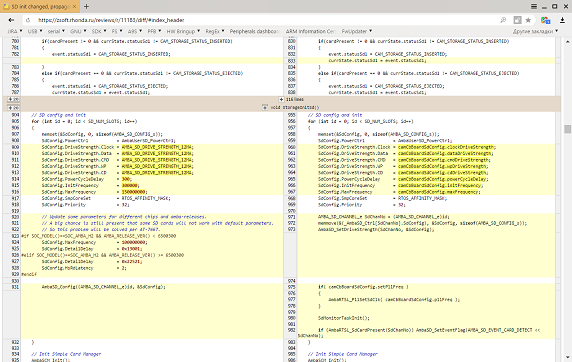Open the browser hamburger menu
The image size is (572, 362).
coord(534,7)
